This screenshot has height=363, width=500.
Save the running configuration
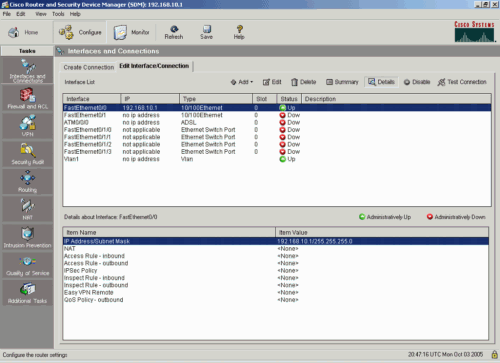click(x=206, y=32)
